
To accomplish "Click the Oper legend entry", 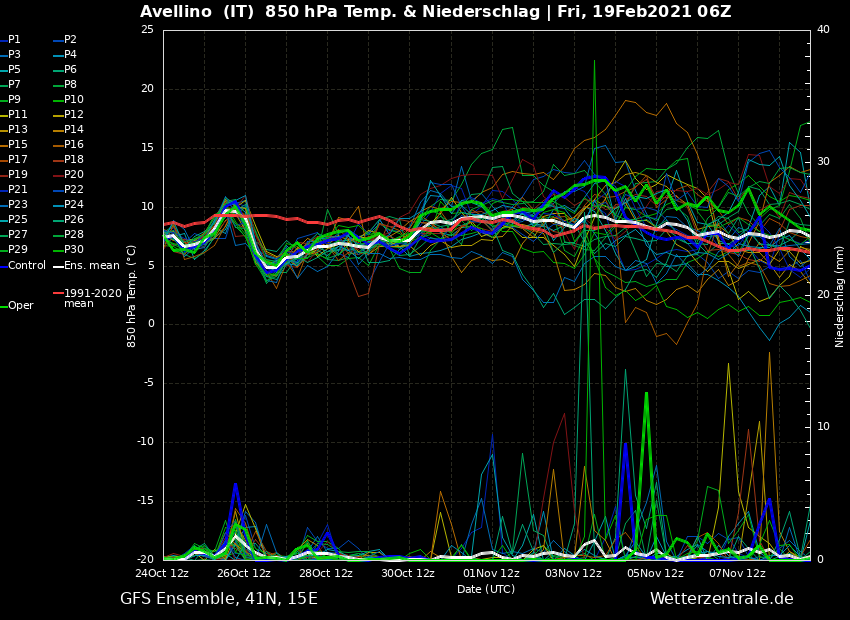I will pos(21,306).
